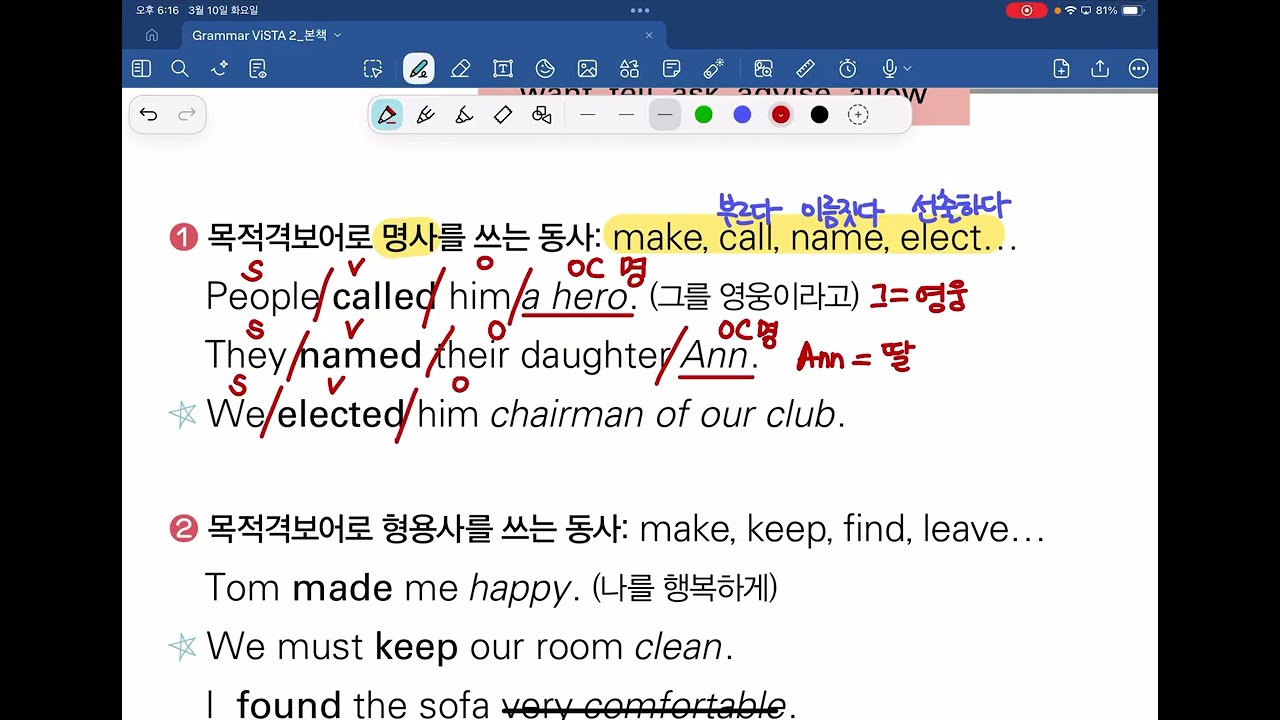Tap the italic word 'clean'
The width and height of the screenshot is (1280, 720).
[x=679, y=646]
